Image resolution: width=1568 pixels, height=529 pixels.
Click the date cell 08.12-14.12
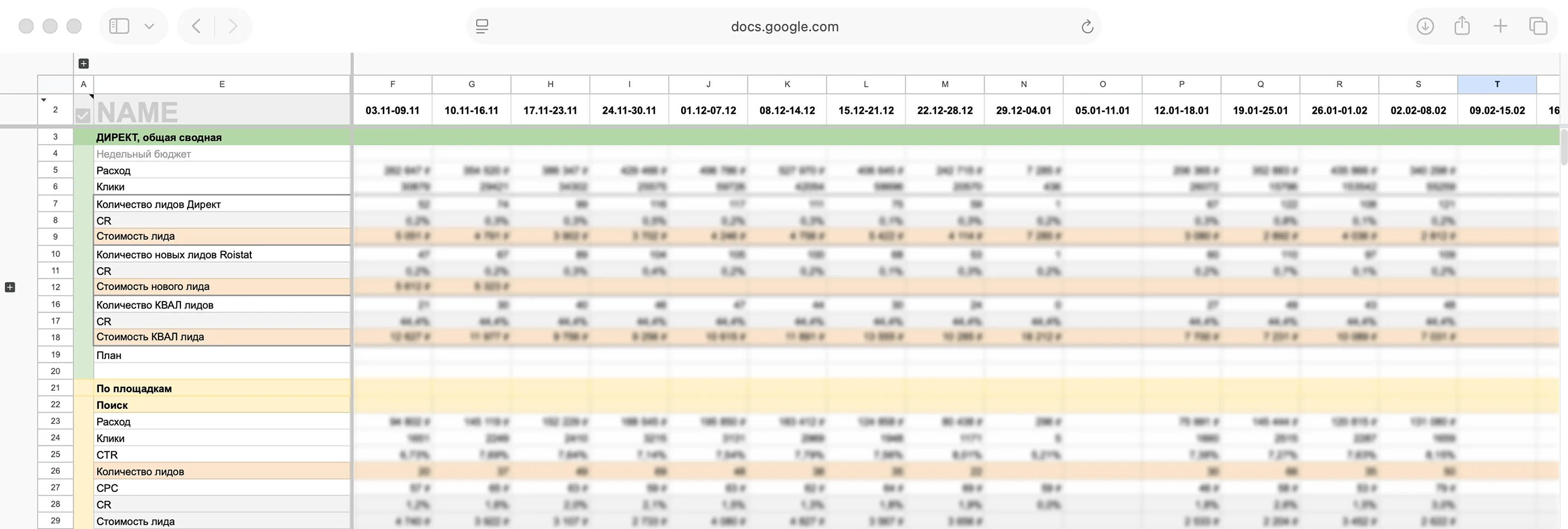click(787, 110)
